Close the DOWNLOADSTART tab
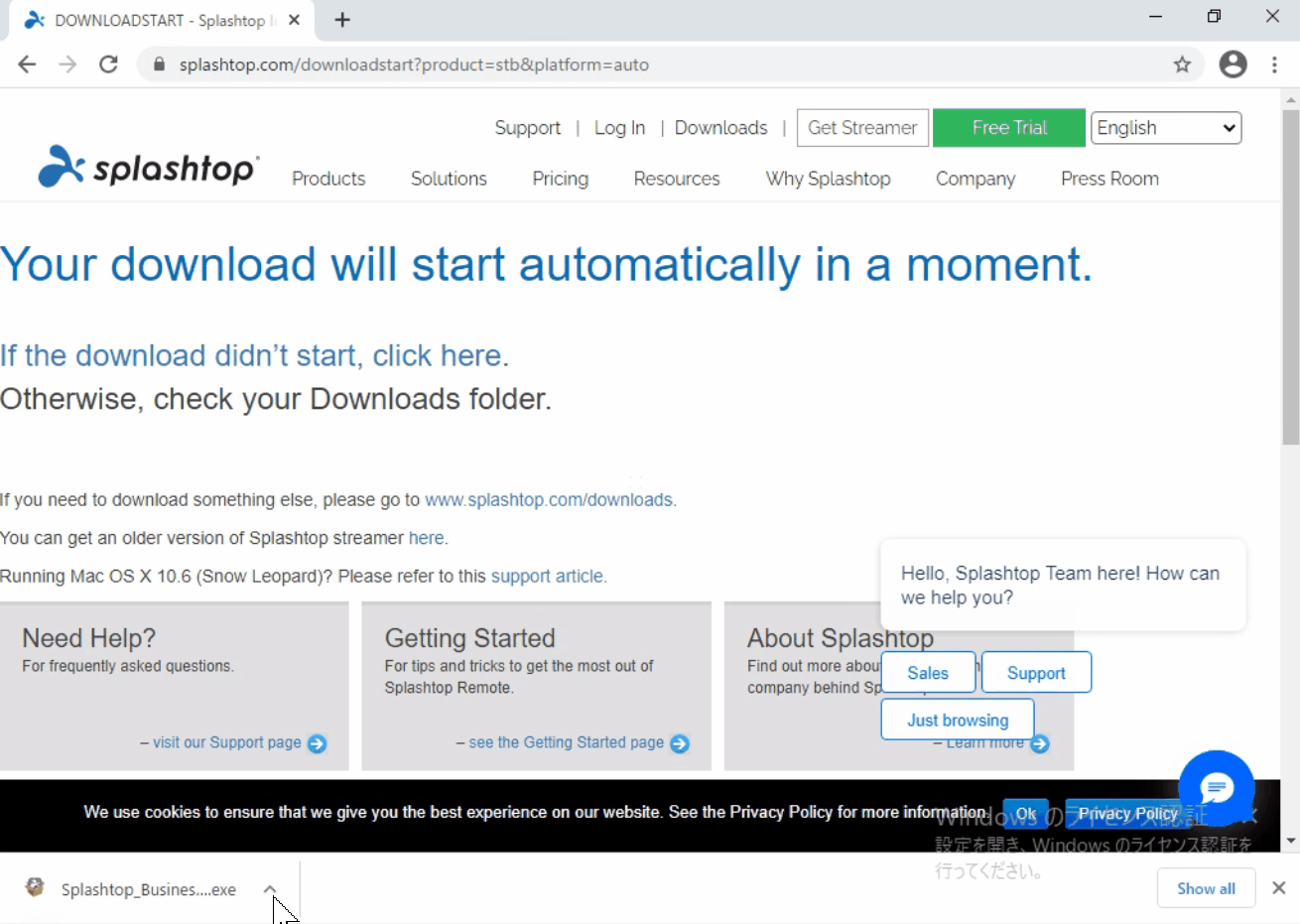 coord(294,20)
